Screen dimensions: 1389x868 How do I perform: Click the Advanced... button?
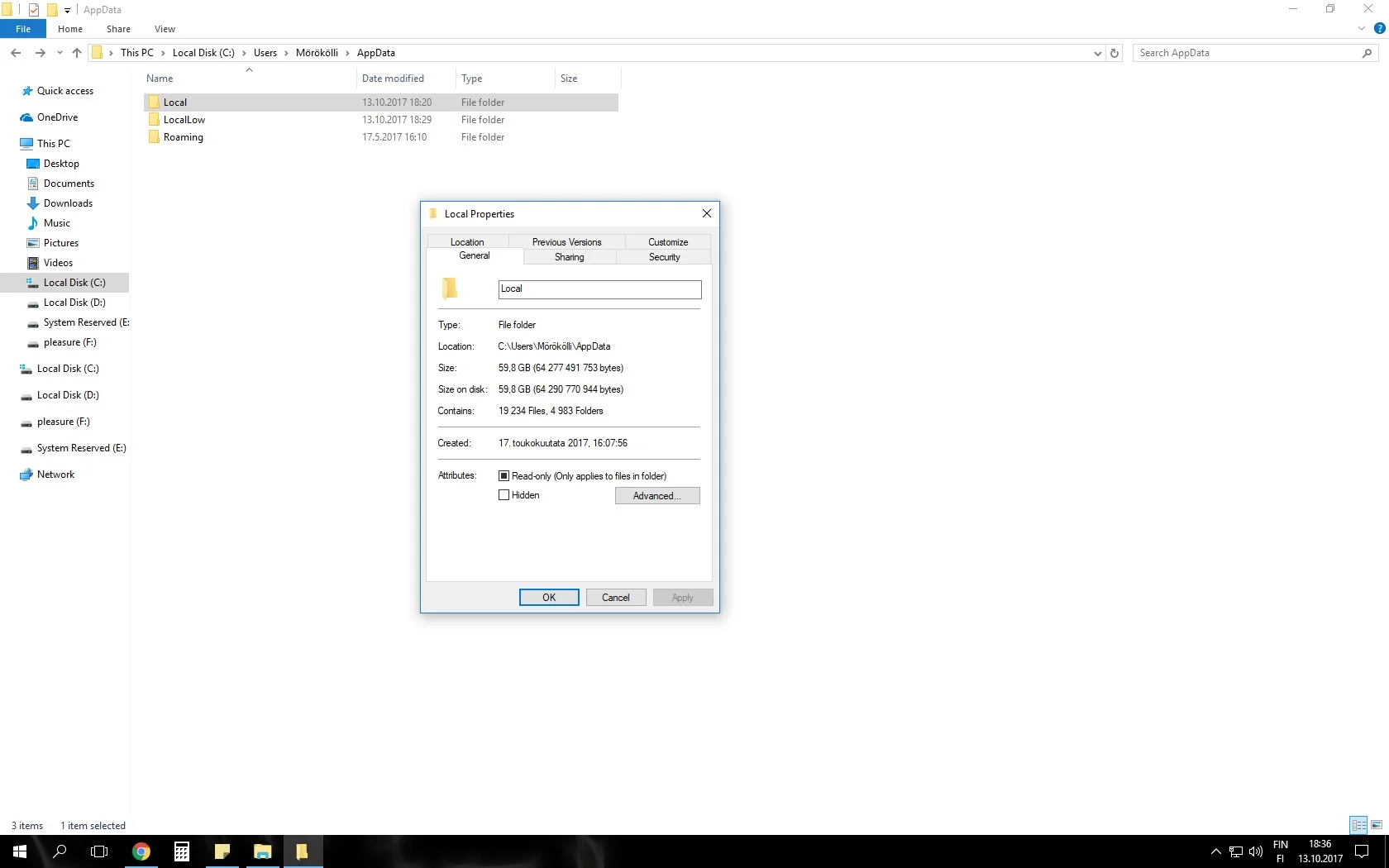pyautogui.click(x=657, y=496)
